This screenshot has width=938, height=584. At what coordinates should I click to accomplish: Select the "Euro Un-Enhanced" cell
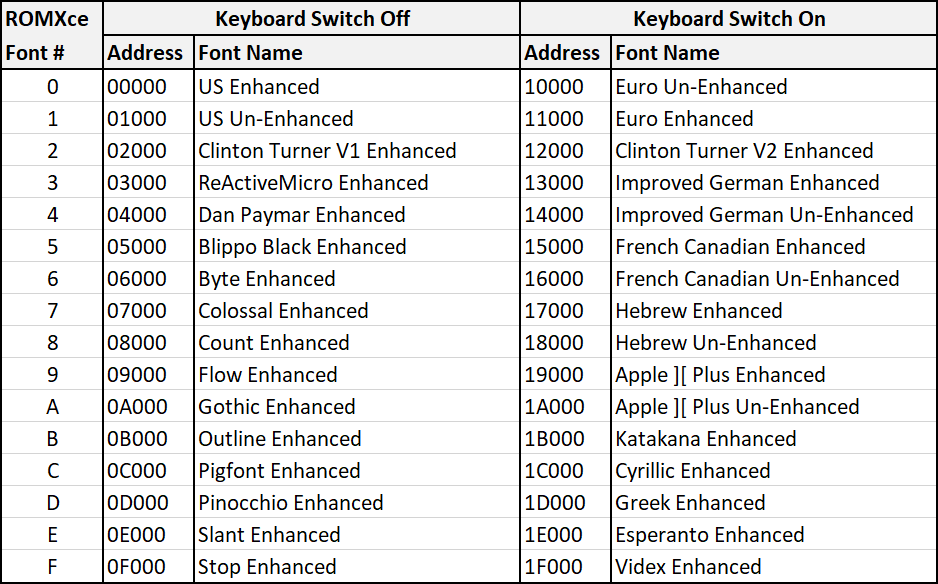701,87
